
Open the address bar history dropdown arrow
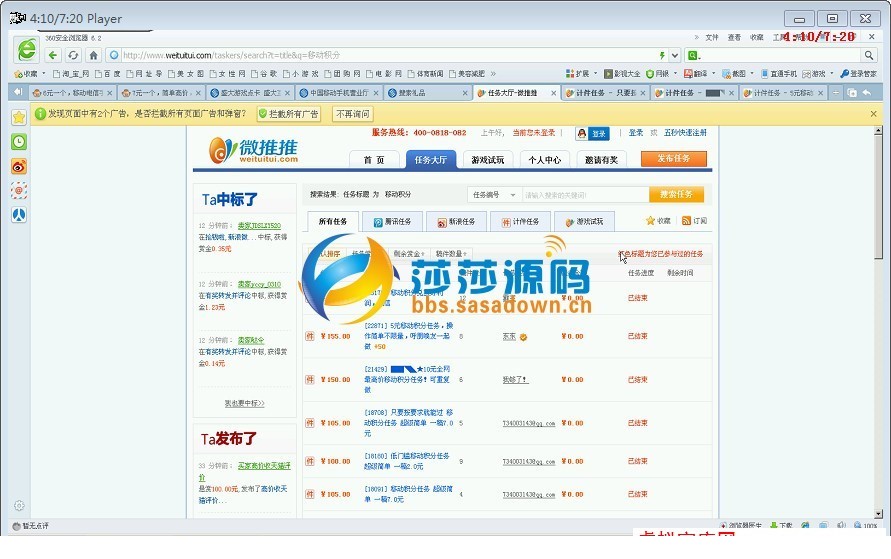coord(675,55)
